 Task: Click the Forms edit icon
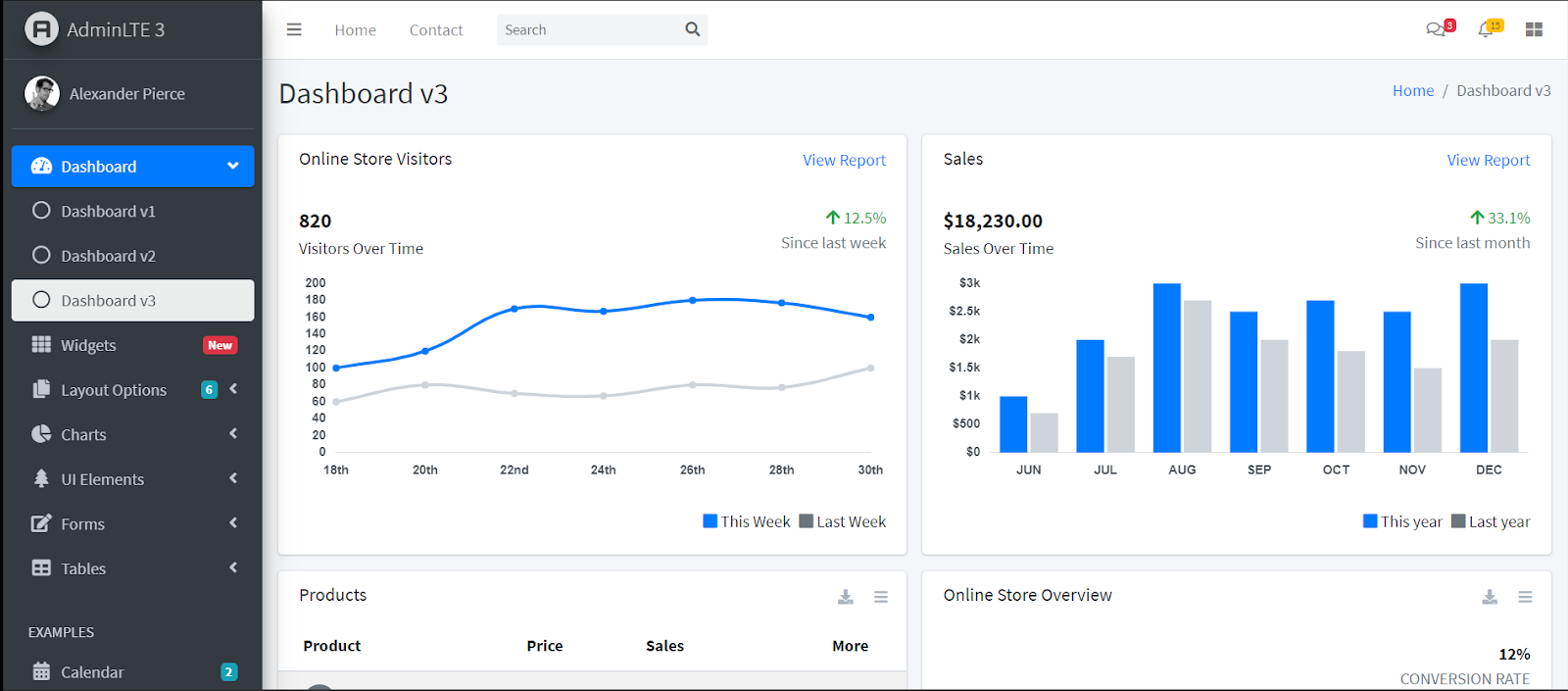tap(41, 523)
